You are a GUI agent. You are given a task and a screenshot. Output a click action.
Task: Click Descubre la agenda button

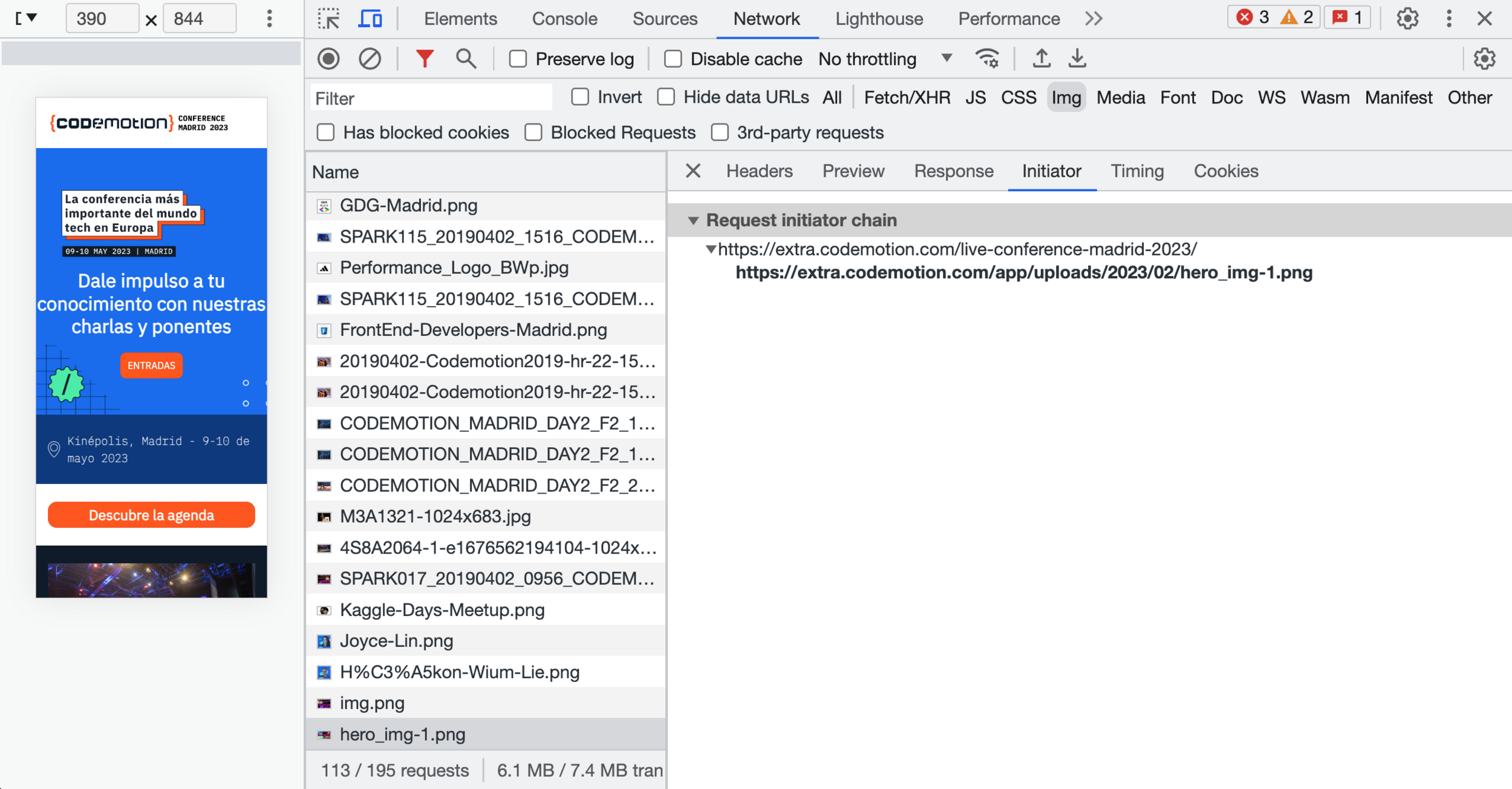coord(151,515)
